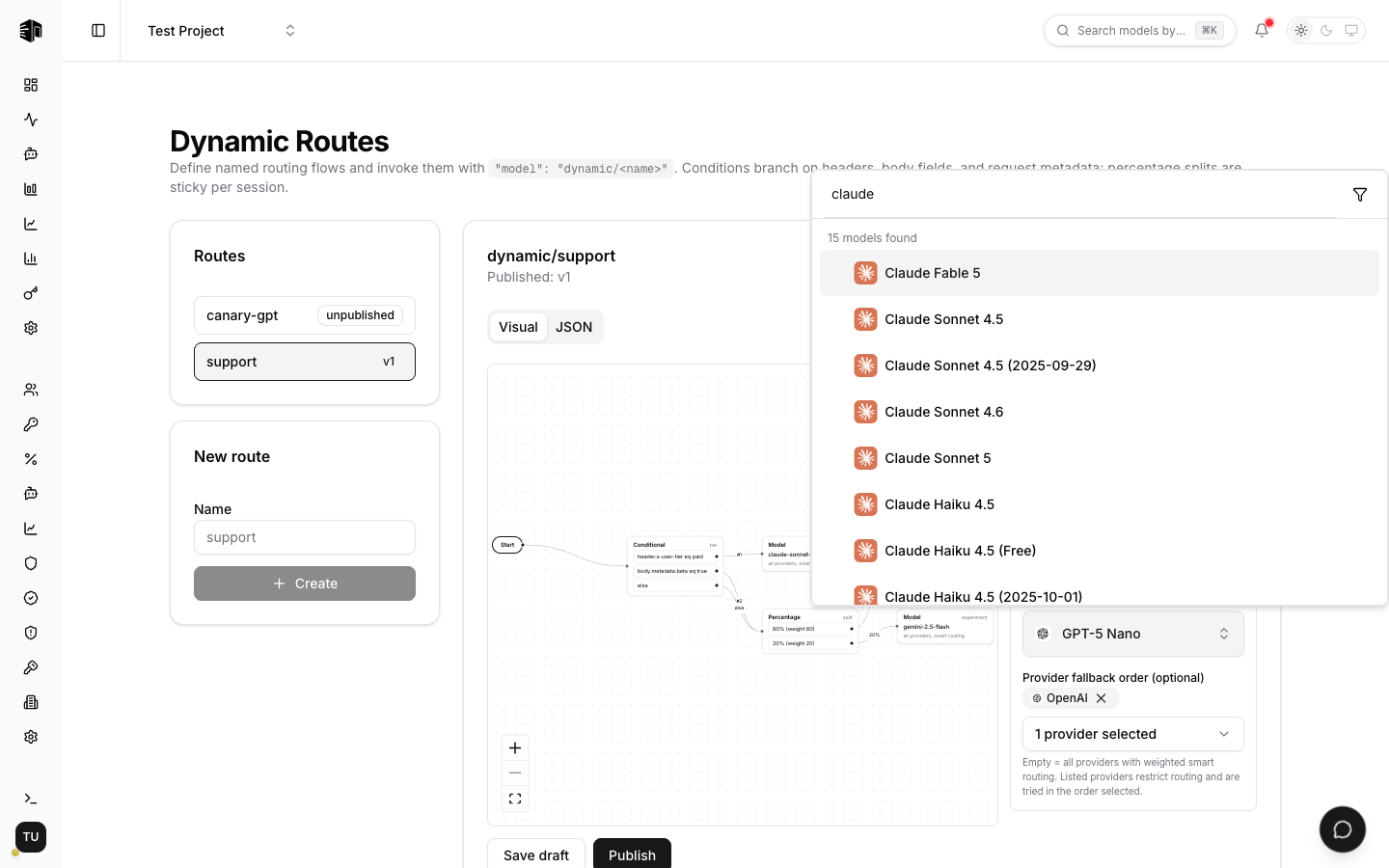Open the chat support bubble
Image resolution: width=1389 pixels, height=868 pixels.
click(x=1343, y=829)
